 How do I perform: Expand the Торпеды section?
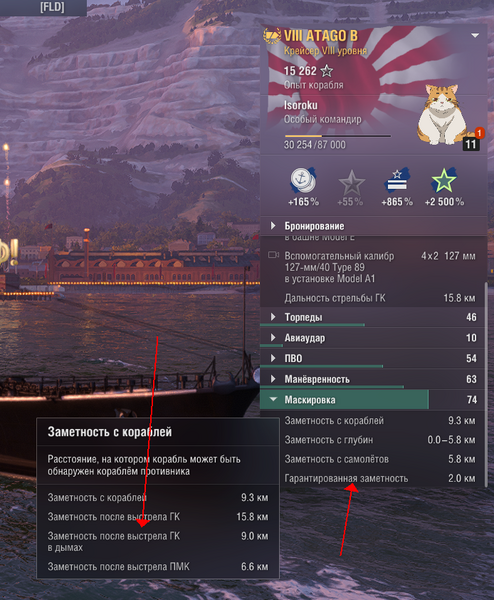coord(374,317)
